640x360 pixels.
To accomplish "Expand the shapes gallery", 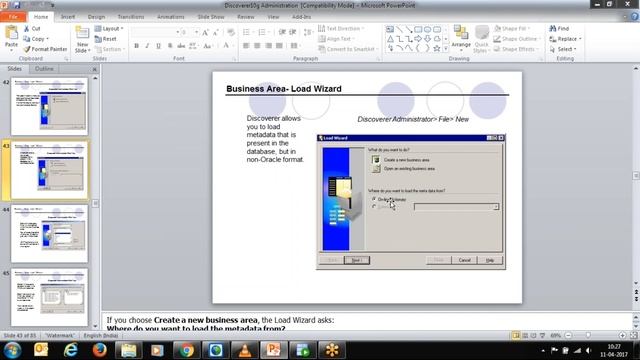I will 446,49.
